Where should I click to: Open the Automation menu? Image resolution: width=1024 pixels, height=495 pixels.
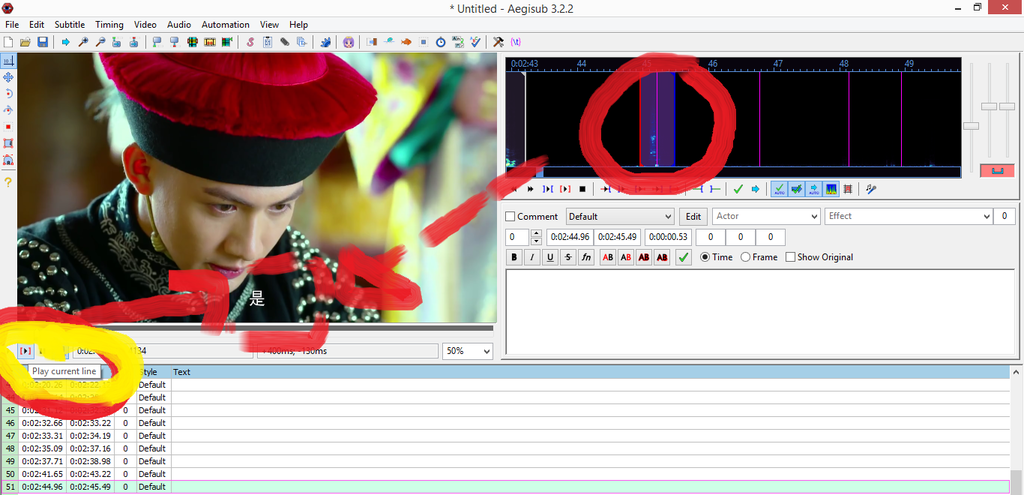(x=225, y=24)
